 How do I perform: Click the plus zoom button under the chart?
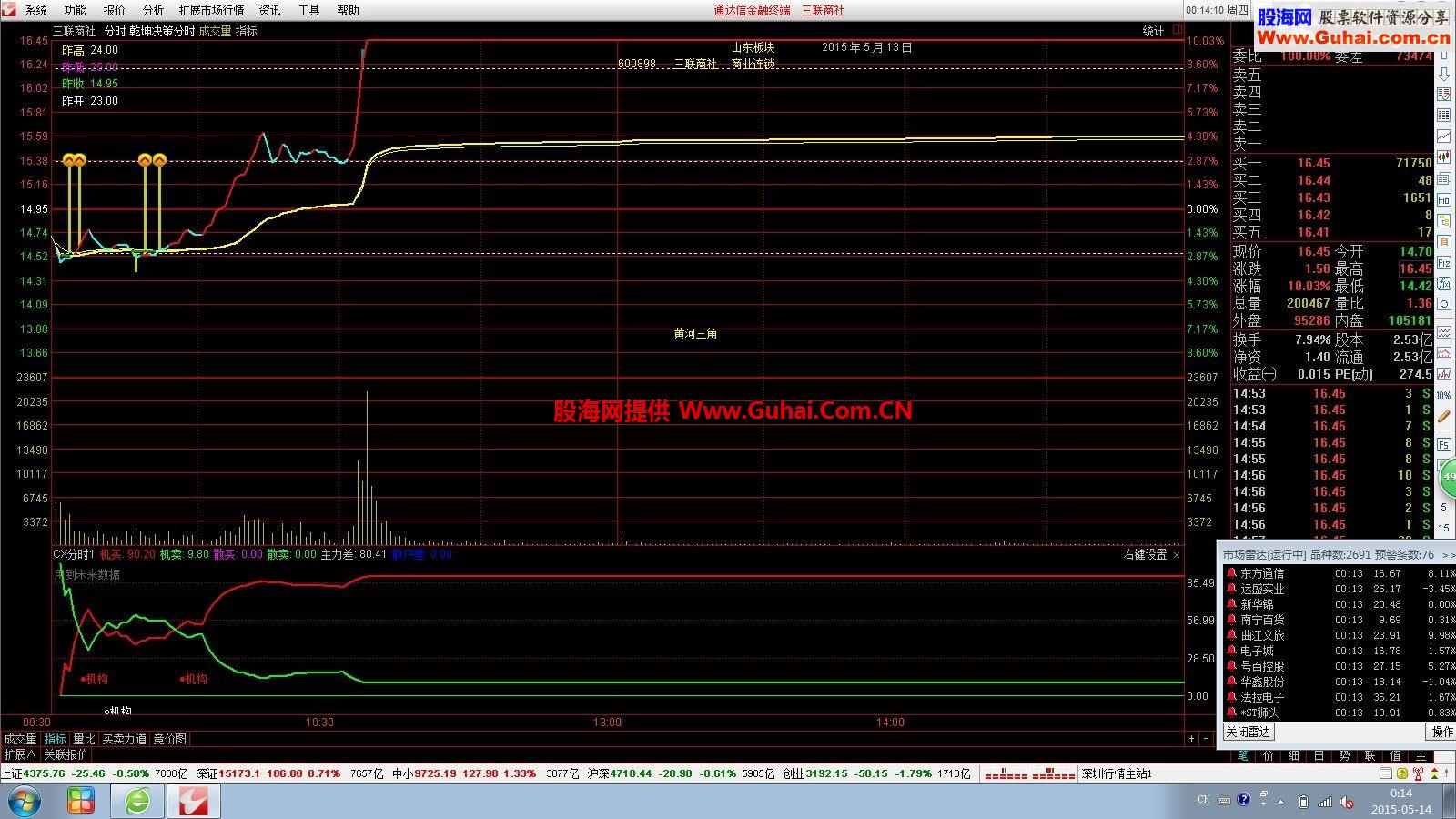point(1191,739)
